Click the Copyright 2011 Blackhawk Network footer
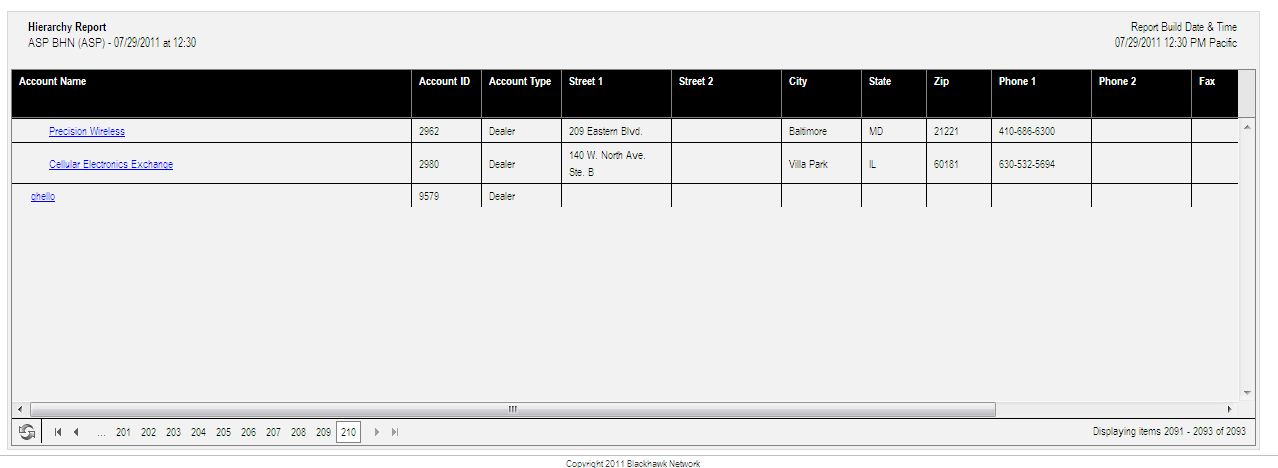 pos(633,463)
